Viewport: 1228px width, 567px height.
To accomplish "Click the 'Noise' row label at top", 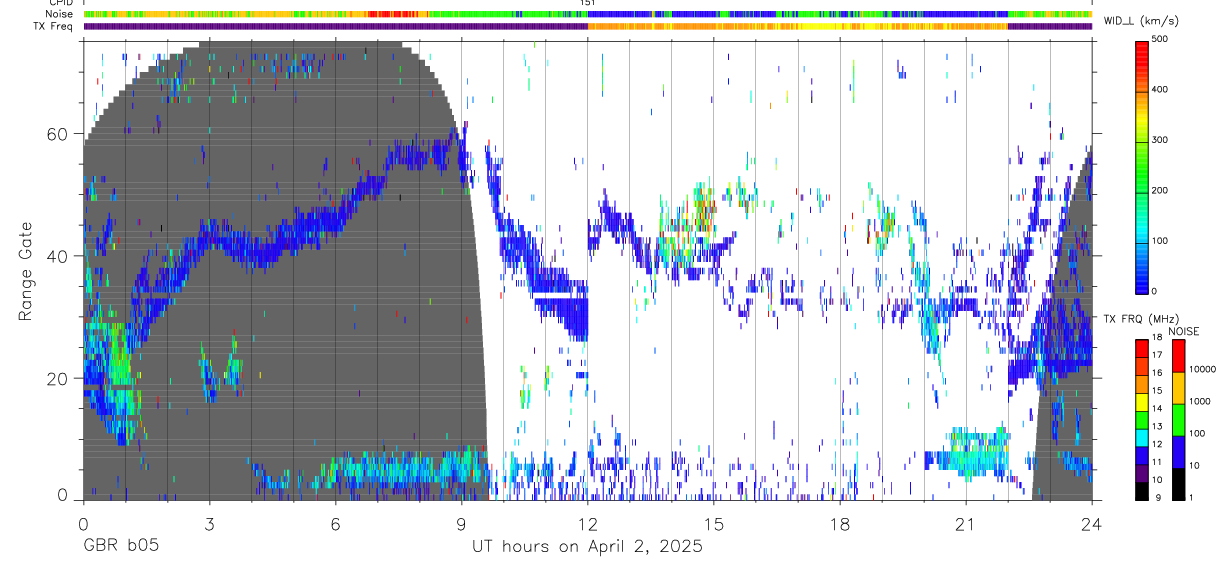I will (59, 15).
